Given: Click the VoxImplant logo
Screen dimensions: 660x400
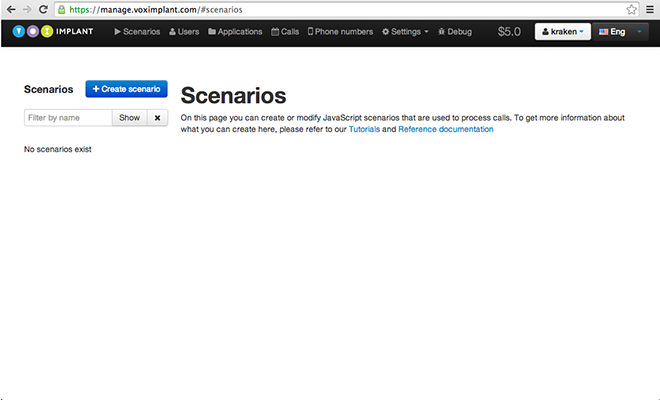Looking at the screenshot, I should pos(53,31).
